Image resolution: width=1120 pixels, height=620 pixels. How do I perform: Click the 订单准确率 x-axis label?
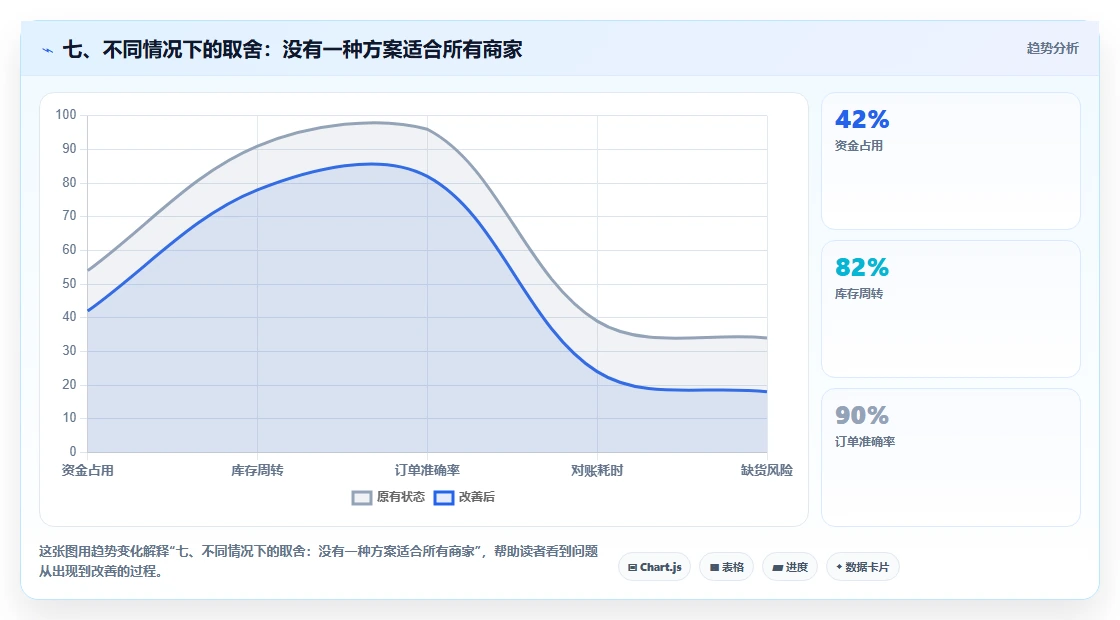(x=427, y=471)
